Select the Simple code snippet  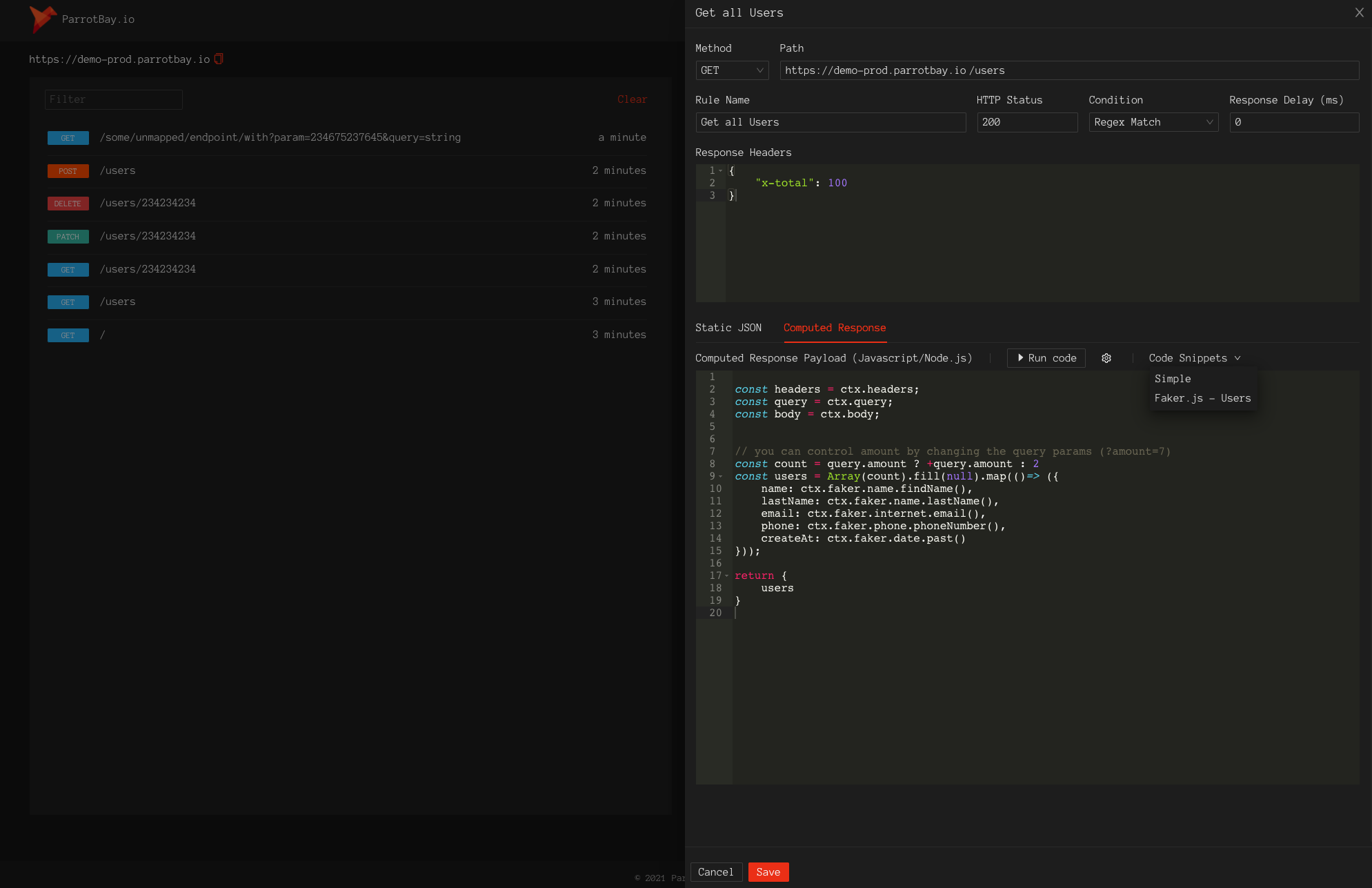[1173, 379]
